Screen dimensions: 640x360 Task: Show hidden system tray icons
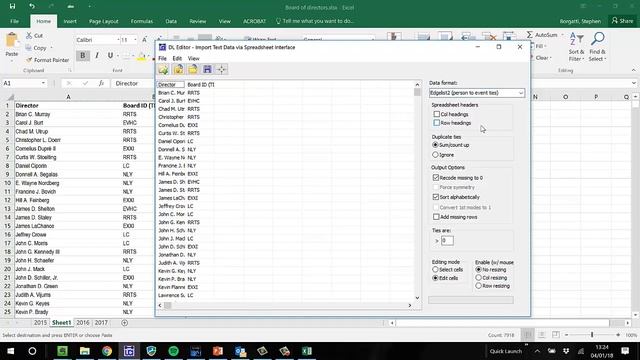(537, 351)
